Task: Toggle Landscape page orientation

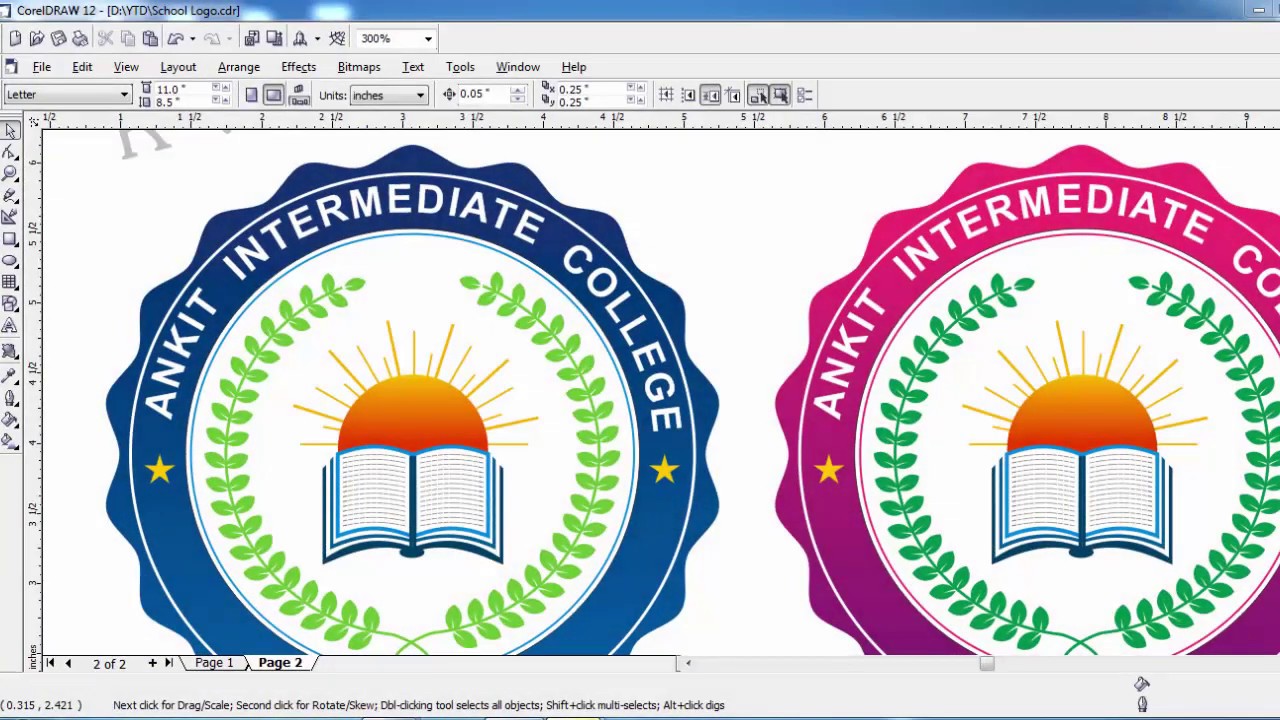Action: tap(274, 95)
